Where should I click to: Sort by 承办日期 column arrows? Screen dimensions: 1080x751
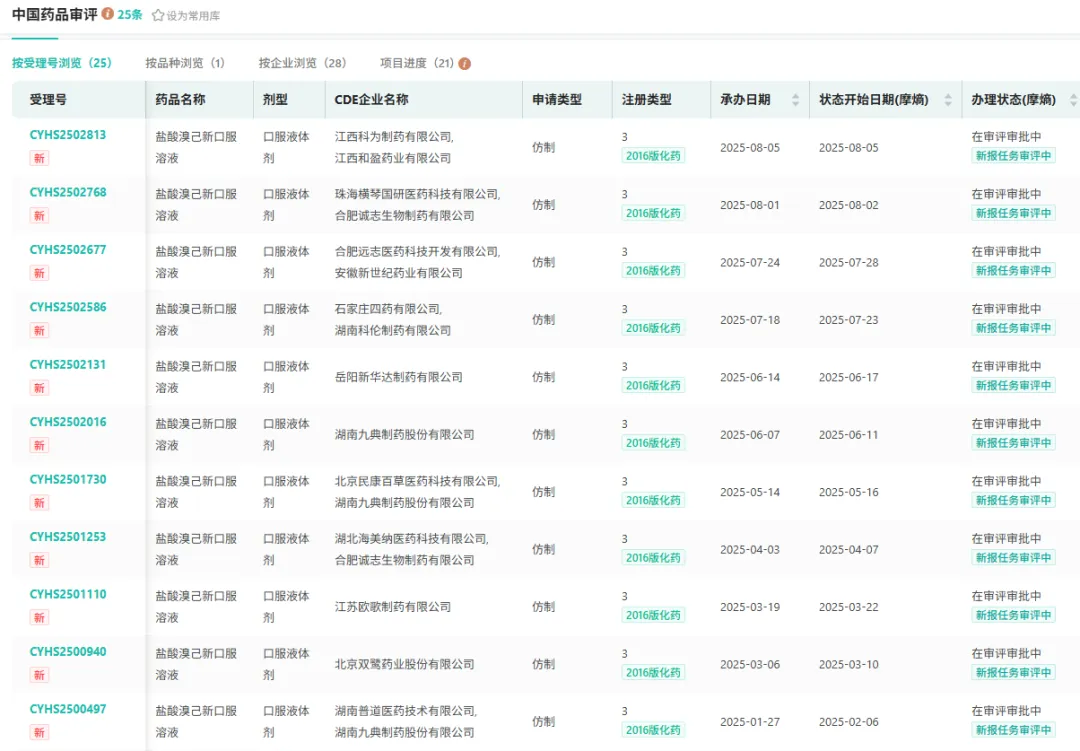[795, 100]
